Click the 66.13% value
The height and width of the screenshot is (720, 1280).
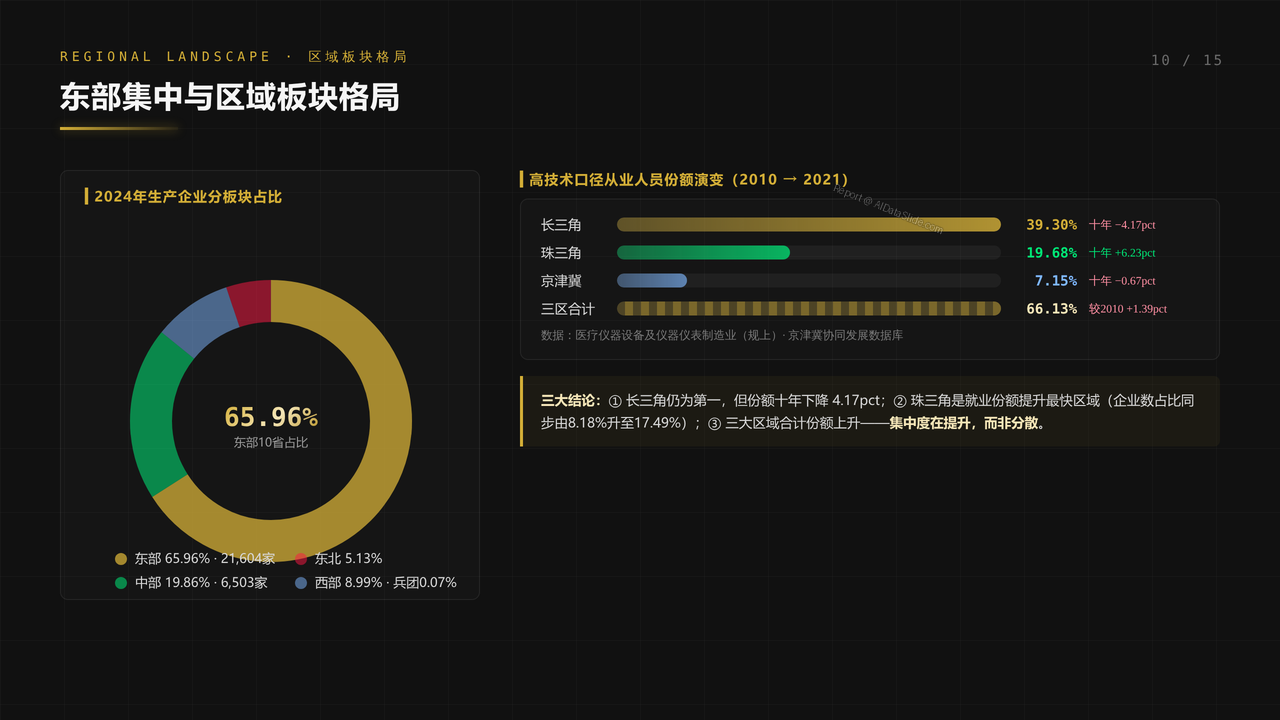(x=1052, y=309)
